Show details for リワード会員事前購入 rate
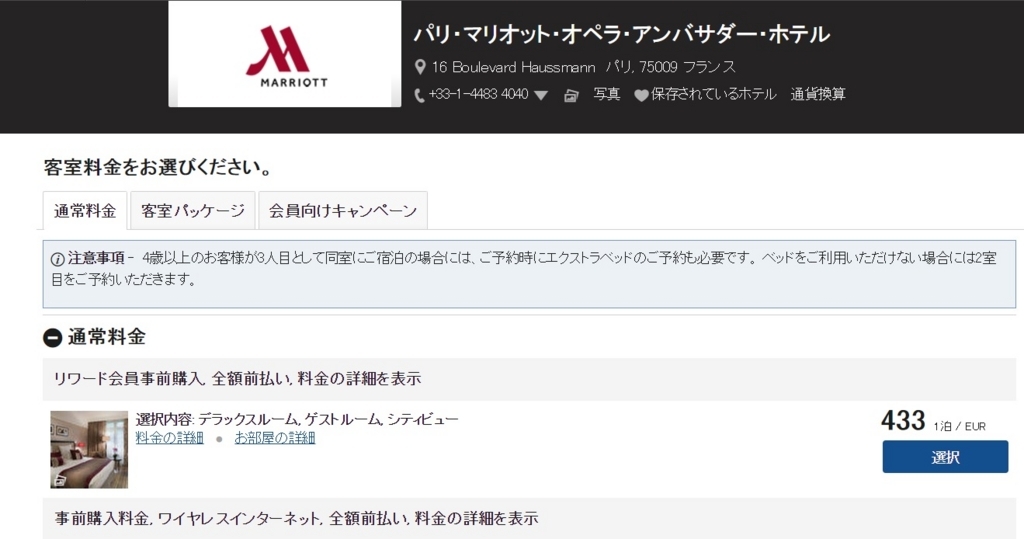This screenshot has width=1024, height=539. click(237, 378)
